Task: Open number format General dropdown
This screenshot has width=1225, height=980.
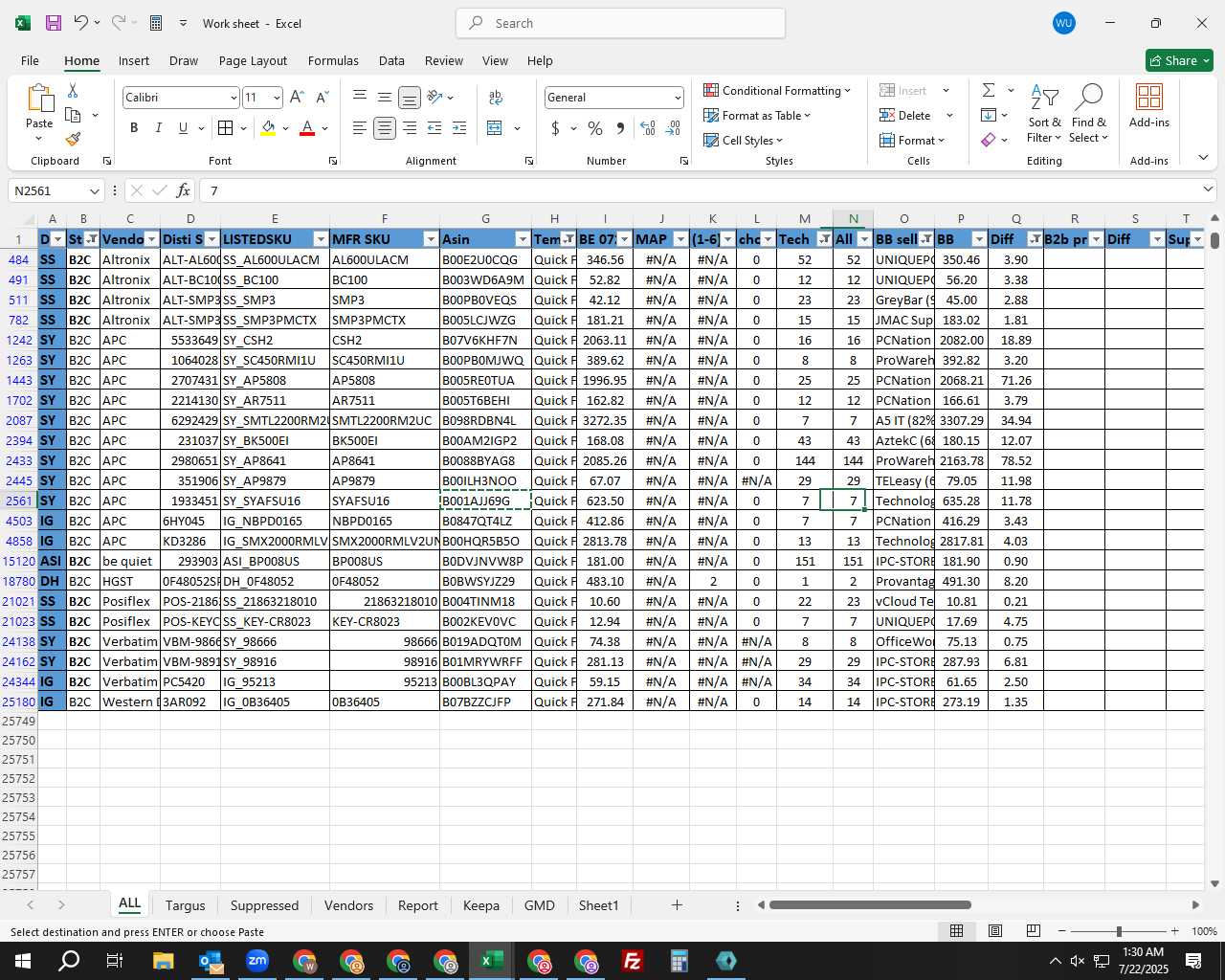Action: point(678,98)
